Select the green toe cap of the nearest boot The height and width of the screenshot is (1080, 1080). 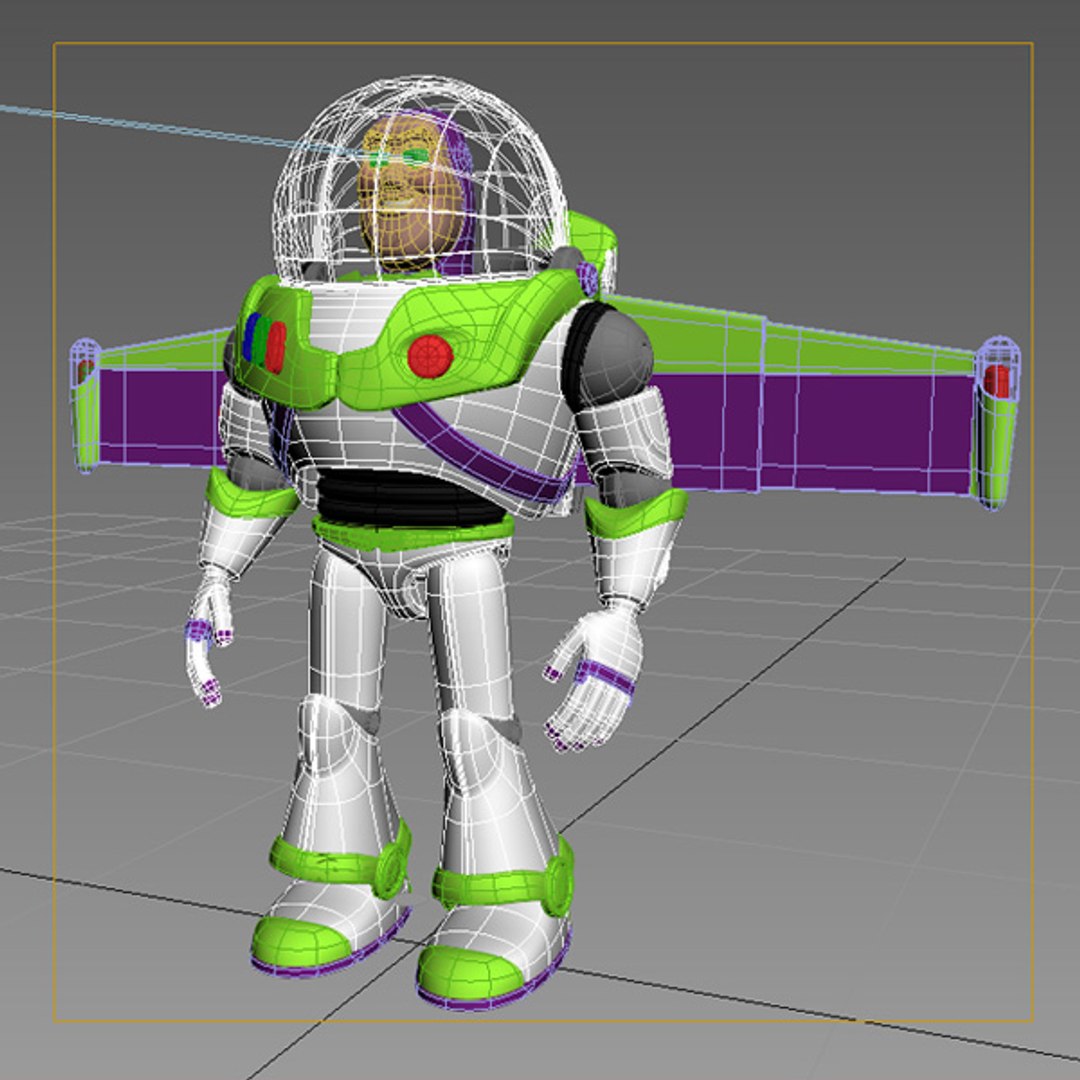(470, 971)
